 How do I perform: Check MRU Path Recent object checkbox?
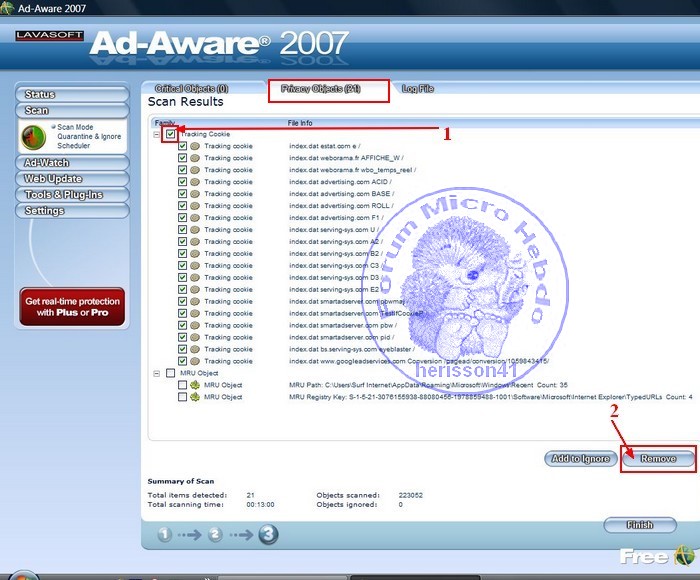(x=182, y=384)
